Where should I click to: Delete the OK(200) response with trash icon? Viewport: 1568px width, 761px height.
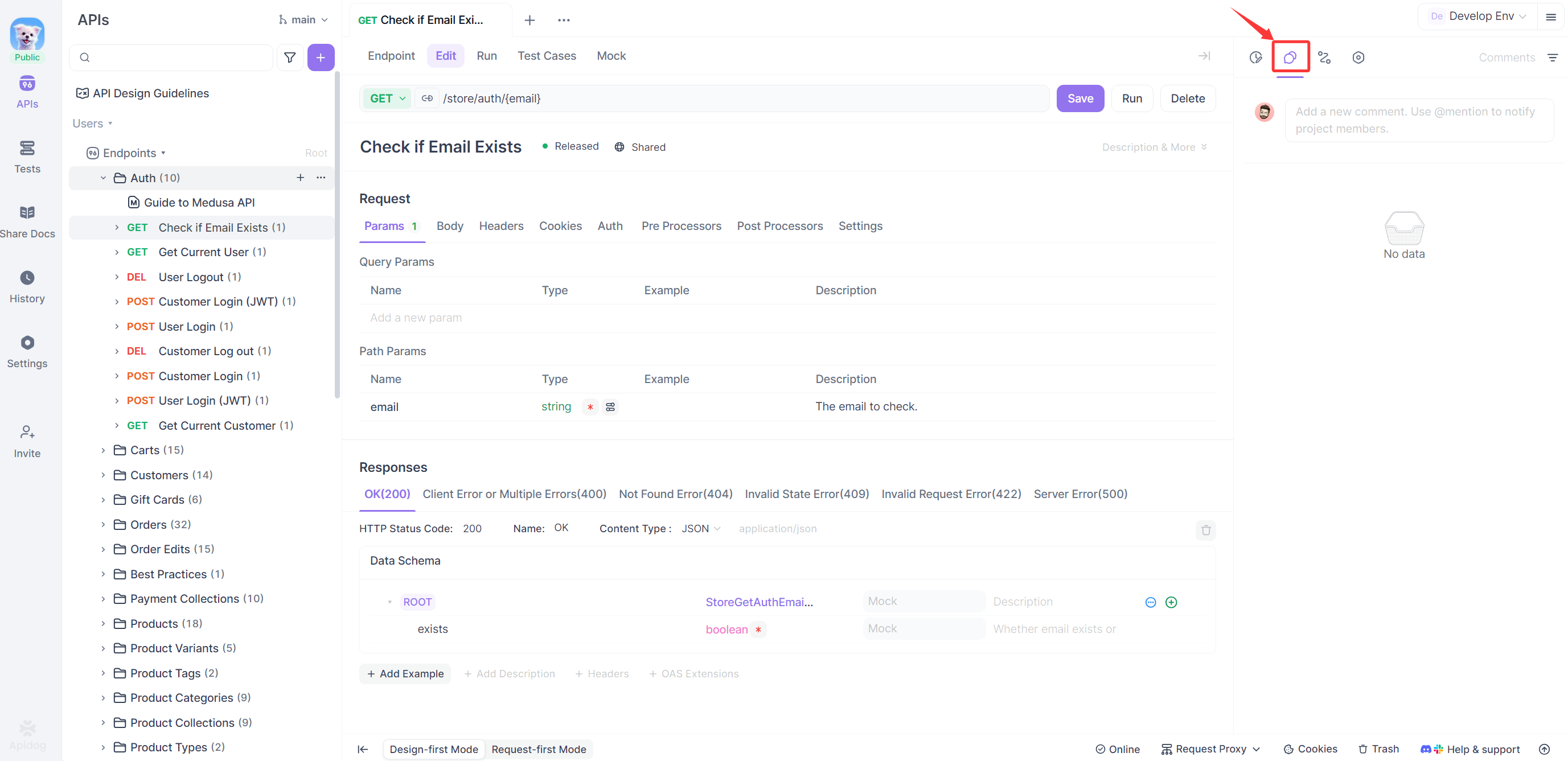click(x=1205, y=530)
